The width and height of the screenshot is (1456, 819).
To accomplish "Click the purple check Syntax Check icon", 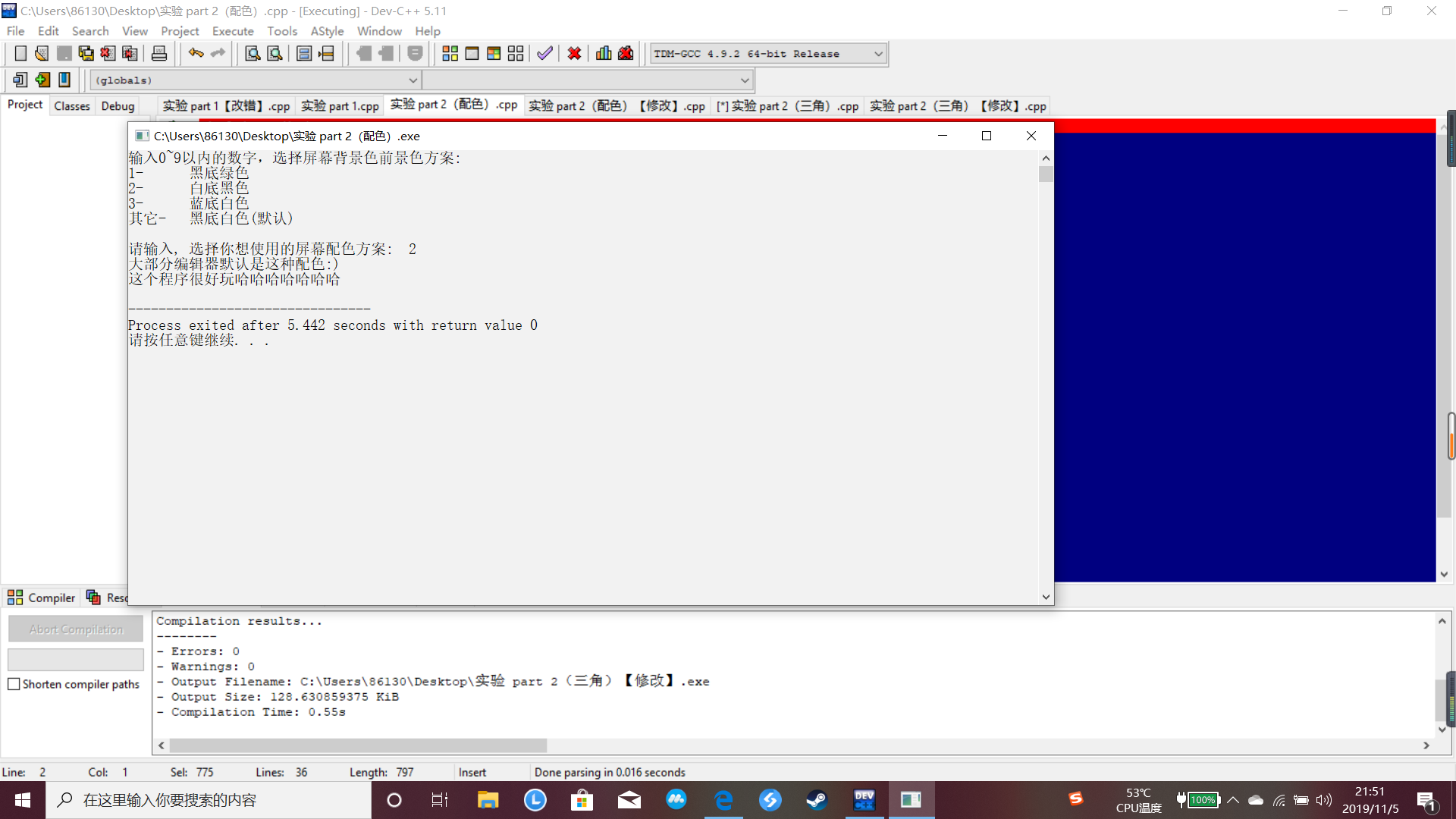I will coord(544,53).
